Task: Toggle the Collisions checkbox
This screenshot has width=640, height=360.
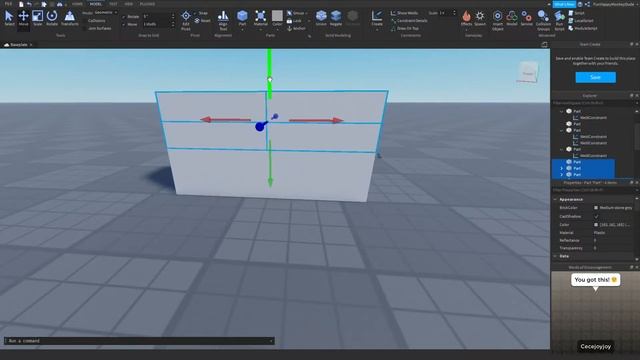Action: [x=84, y=21]
